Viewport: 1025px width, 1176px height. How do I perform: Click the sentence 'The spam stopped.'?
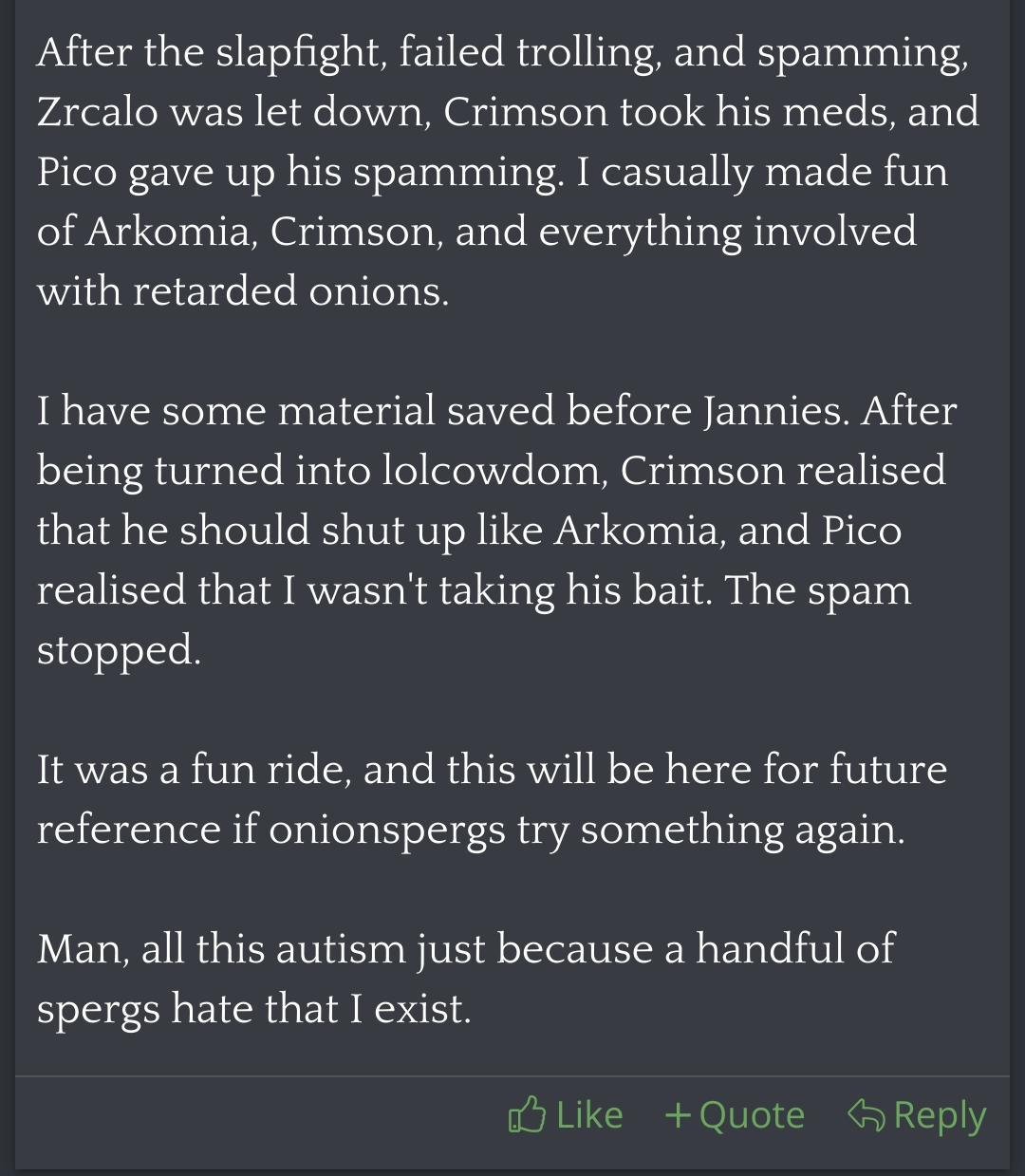point(474,620)
